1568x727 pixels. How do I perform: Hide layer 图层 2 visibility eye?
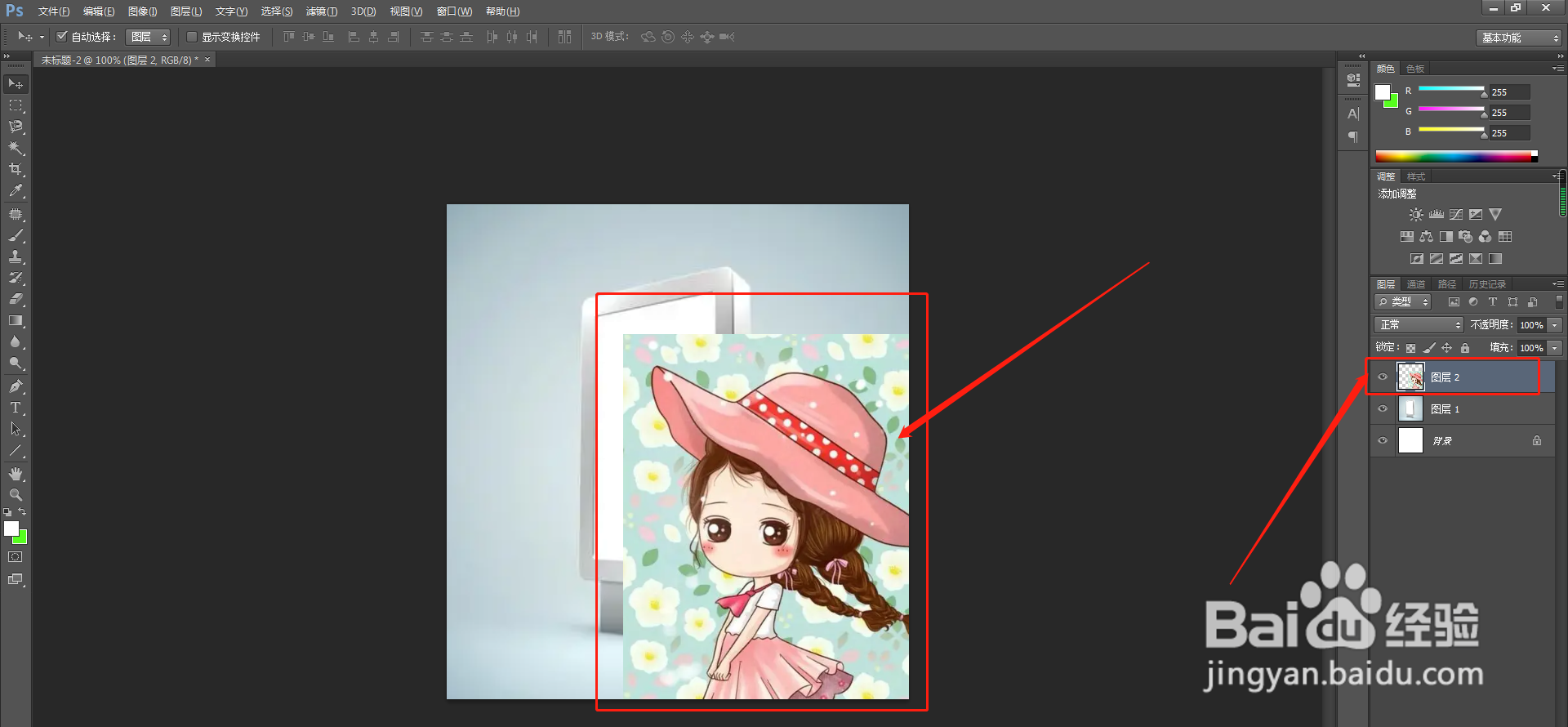[x=1383, y=377]
